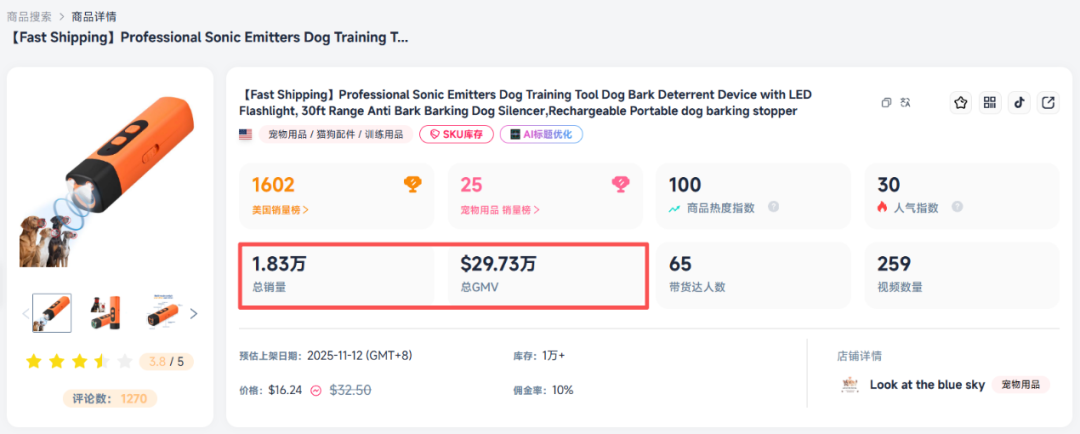Image resolution: width=1080 pixels, height=434 pixels.
Task: Click the price trend icon beside $16.24
Action: (316, 390)
